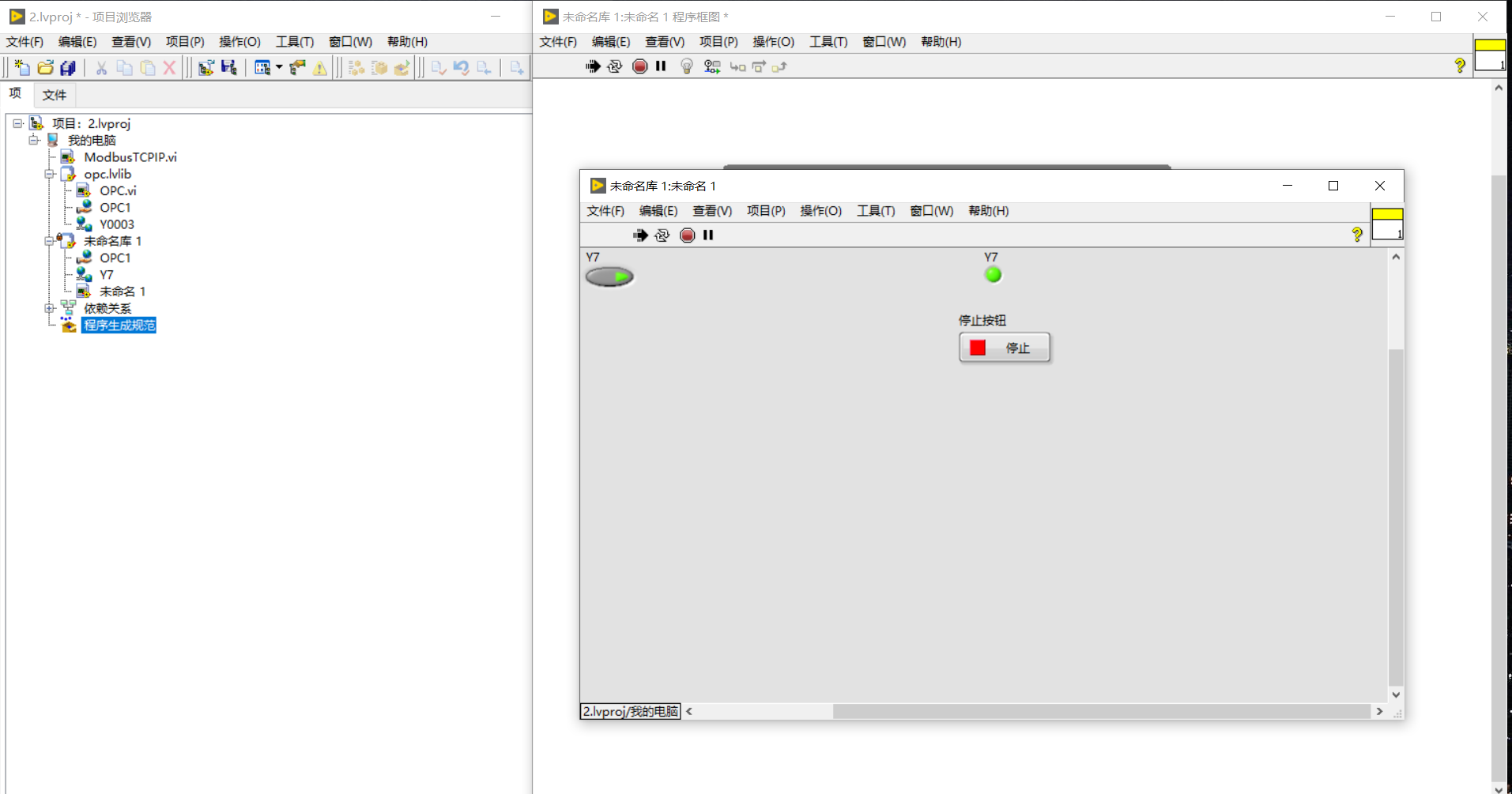Expand the 依赖关系 tree item
This screenshot has height=794, width=1512.
(49, 308)
